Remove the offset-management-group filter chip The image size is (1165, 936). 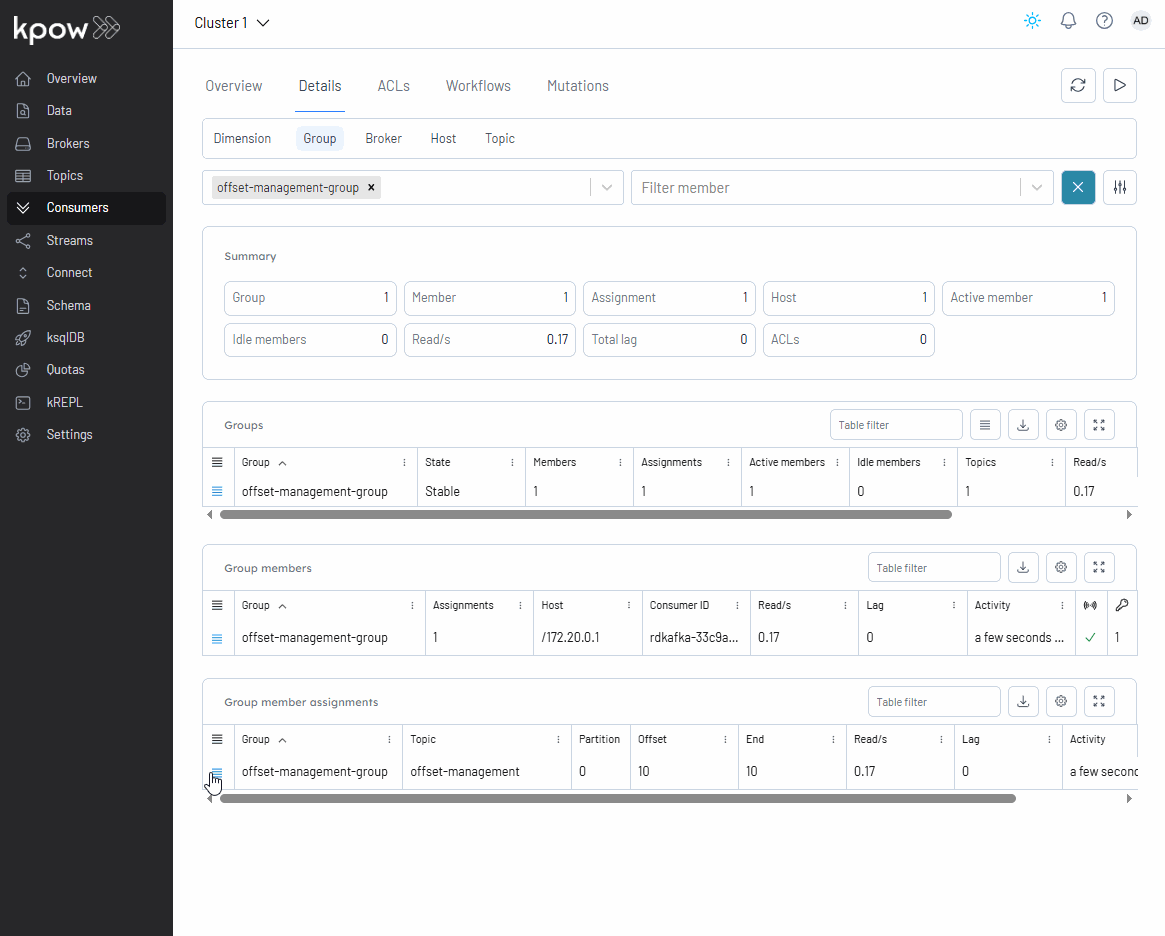point(371,187)
